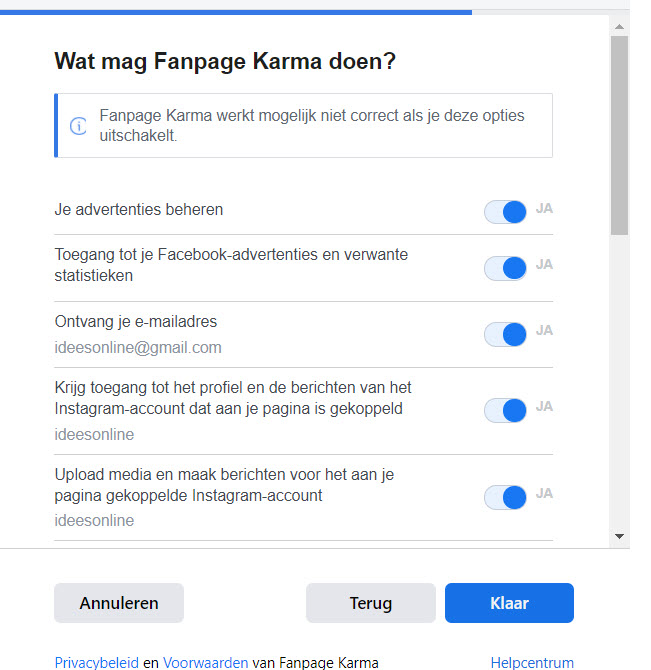Disable Instagram profile and berichten access toggle
651x670 pixels.
(506, 409)
